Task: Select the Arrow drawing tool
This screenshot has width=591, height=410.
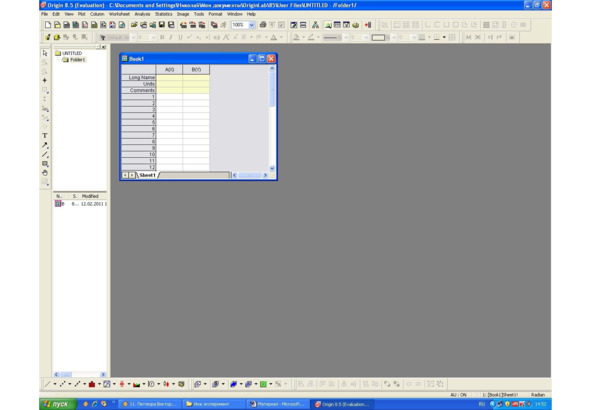Action: pyautogui.click(x=45, y=145)
